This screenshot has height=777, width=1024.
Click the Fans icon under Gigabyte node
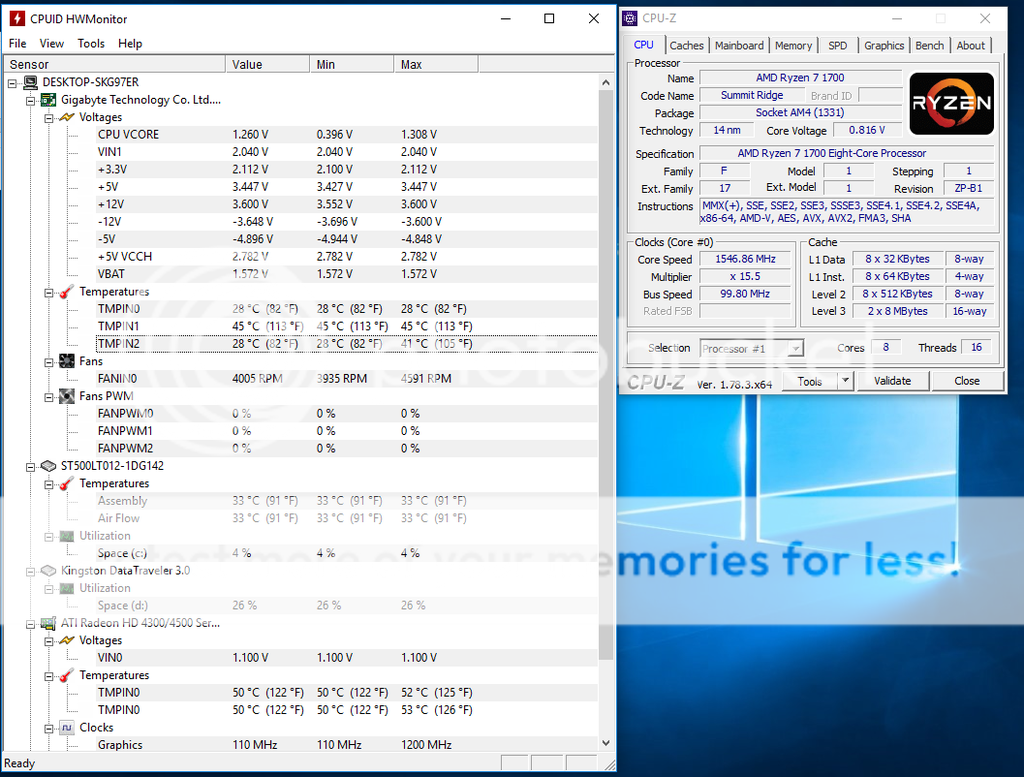pos(66,361)
